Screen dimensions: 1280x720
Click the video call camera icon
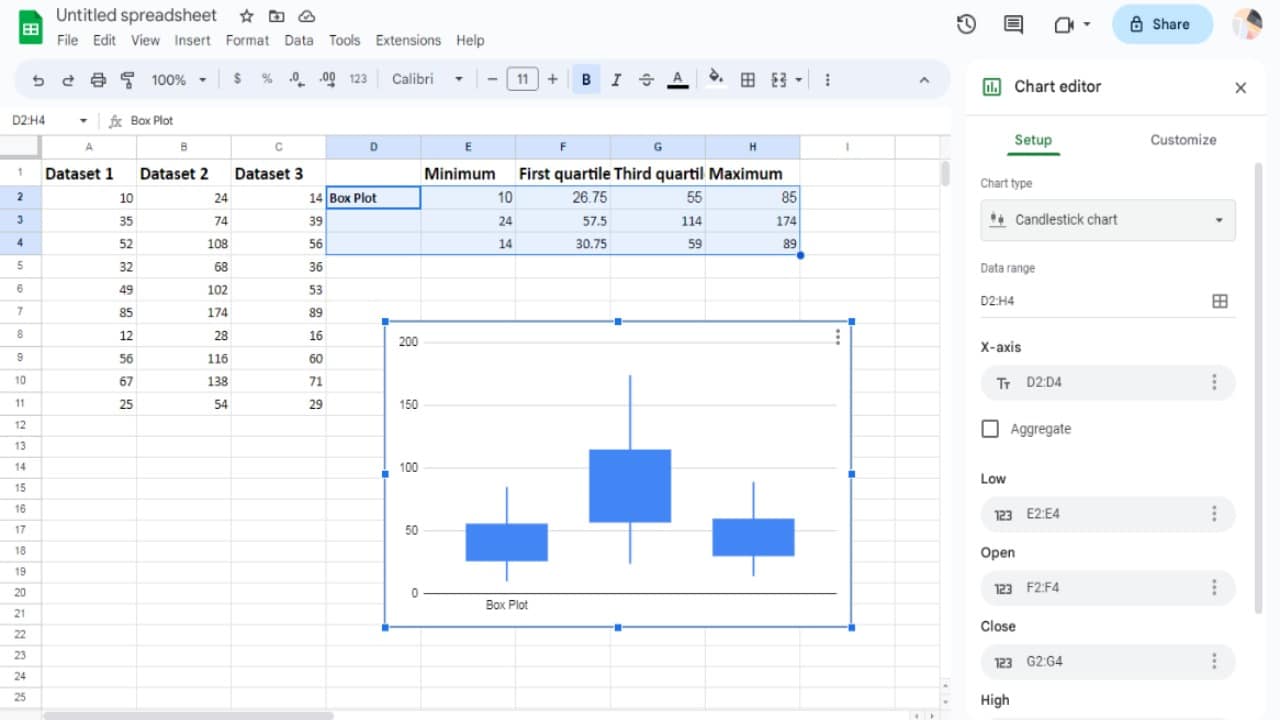coord(1064,24)
